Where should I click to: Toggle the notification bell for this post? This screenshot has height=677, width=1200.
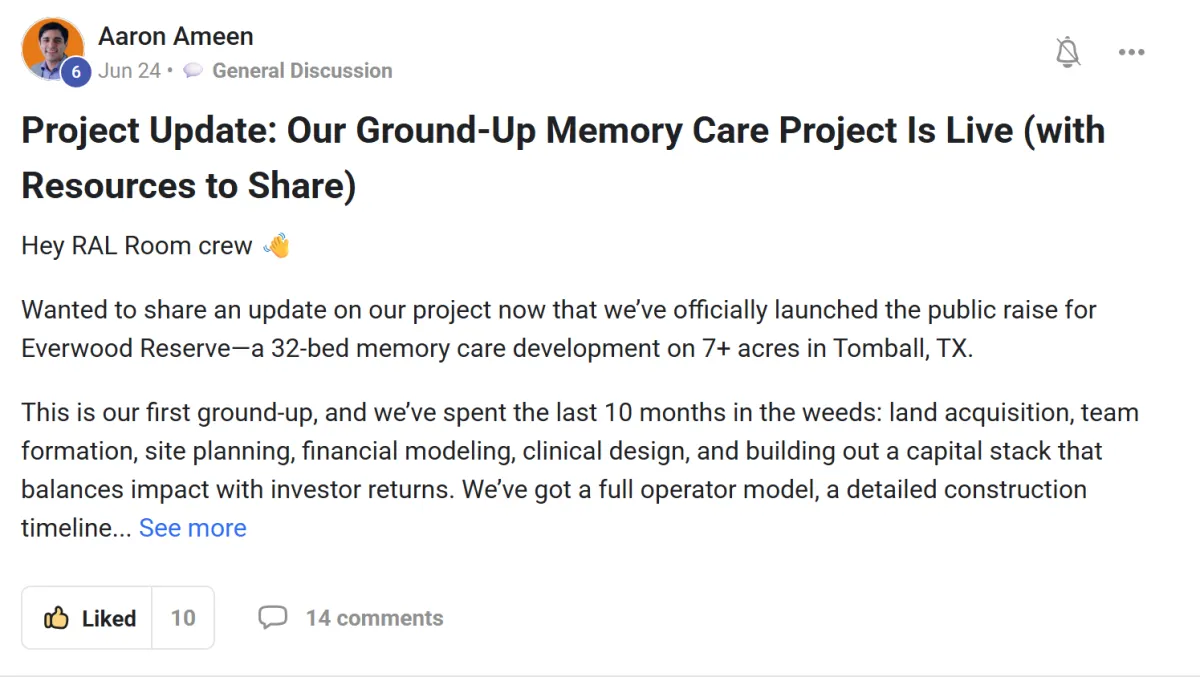point(1068,52)
